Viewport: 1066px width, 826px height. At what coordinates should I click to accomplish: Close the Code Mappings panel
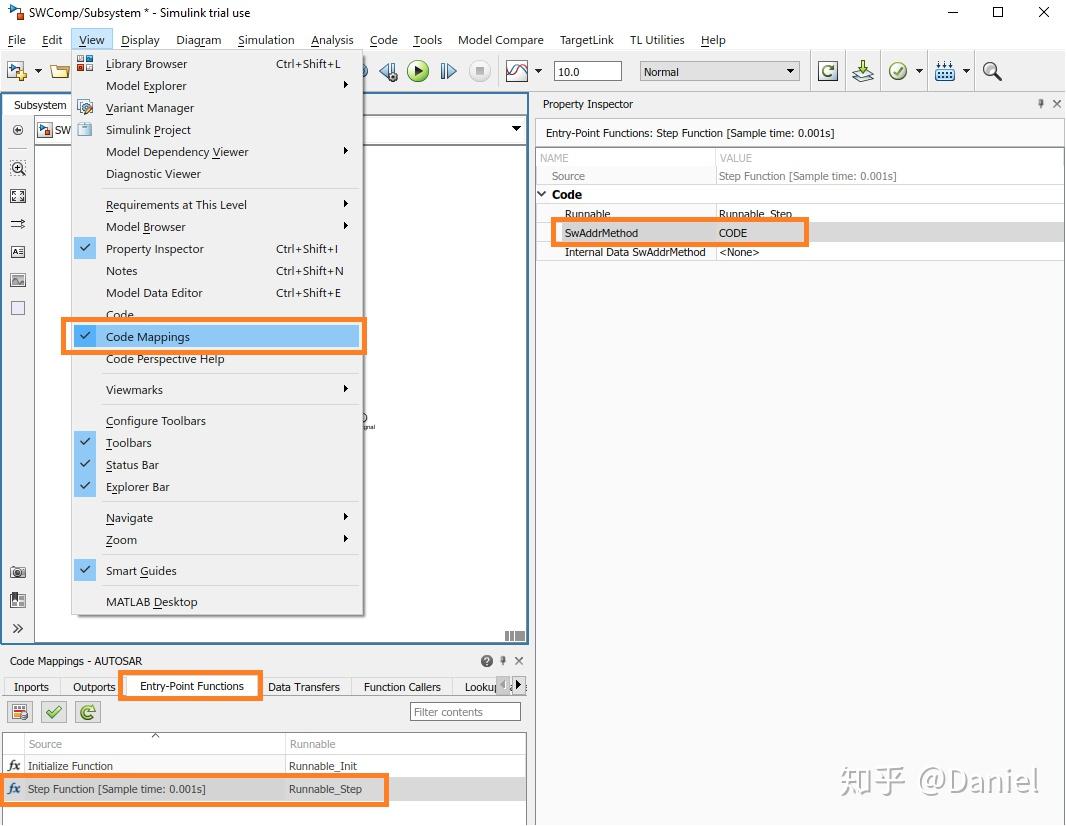point(519,661)
